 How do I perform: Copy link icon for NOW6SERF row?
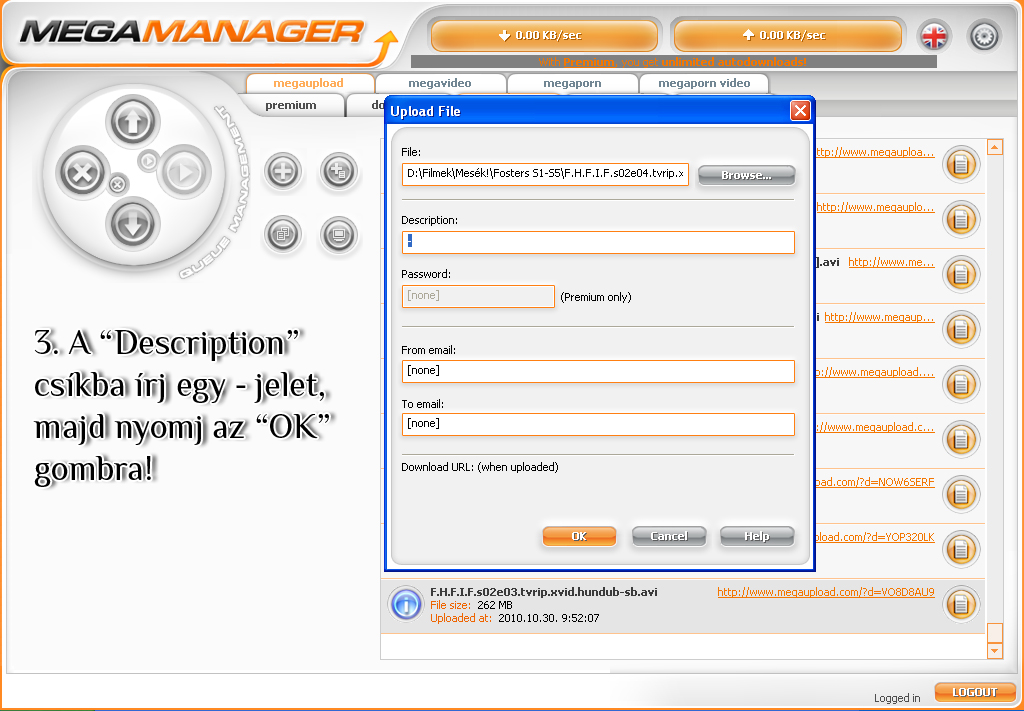[961, 494]
